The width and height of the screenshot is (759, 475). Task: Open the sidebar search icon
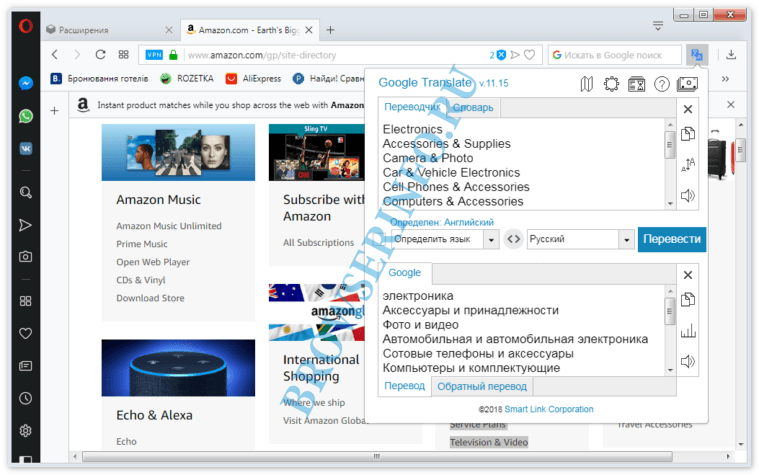[26, 193]
